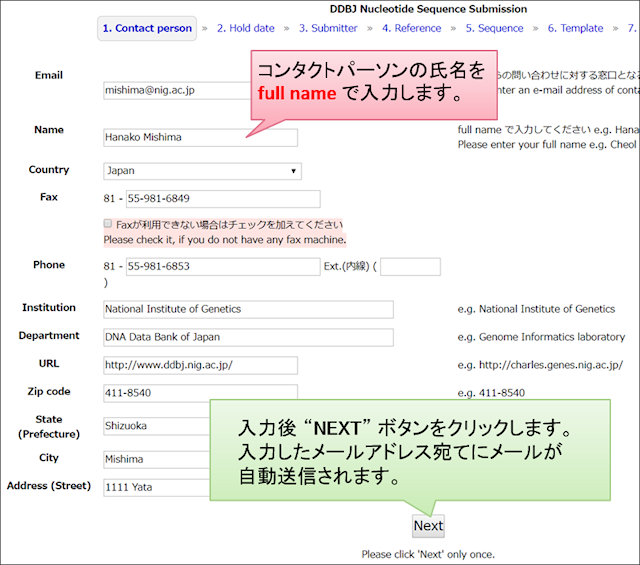
Task: Click the 'e.g. http://charles.genes.nig.ac.jp/' hint
Action: [x=540, y=365]
